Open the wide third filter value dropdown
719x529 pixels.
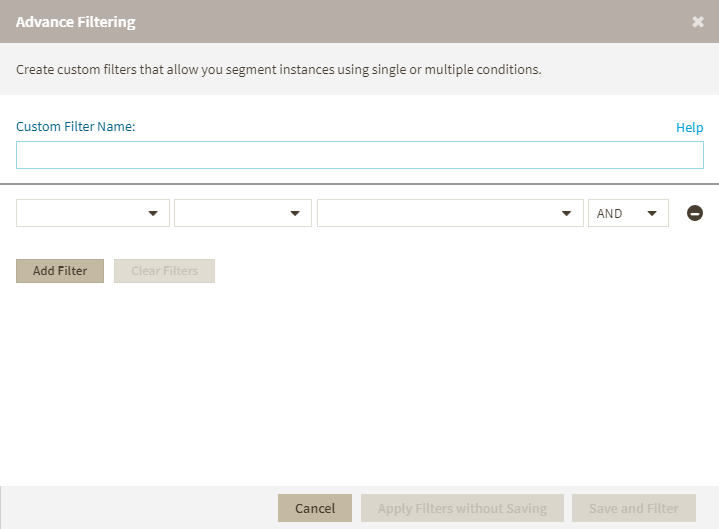[x=449, y=213]
